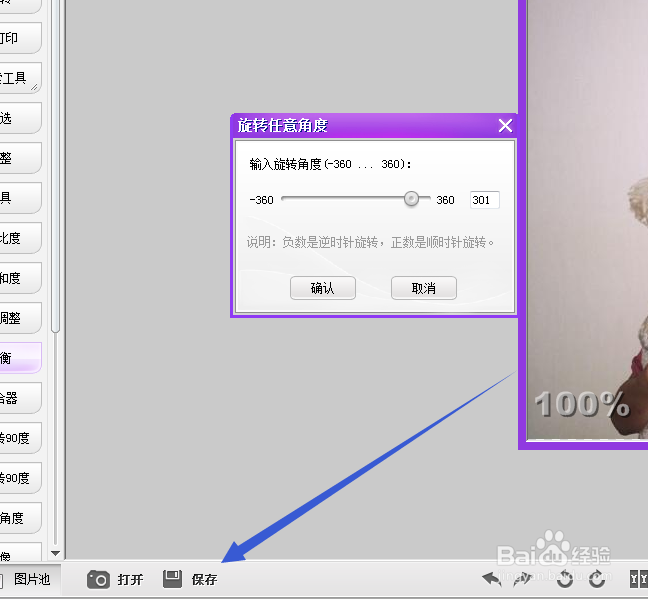648x599 pixels.
Task: Click the sidebar button ending in 角度
Action: pos(20,518)
